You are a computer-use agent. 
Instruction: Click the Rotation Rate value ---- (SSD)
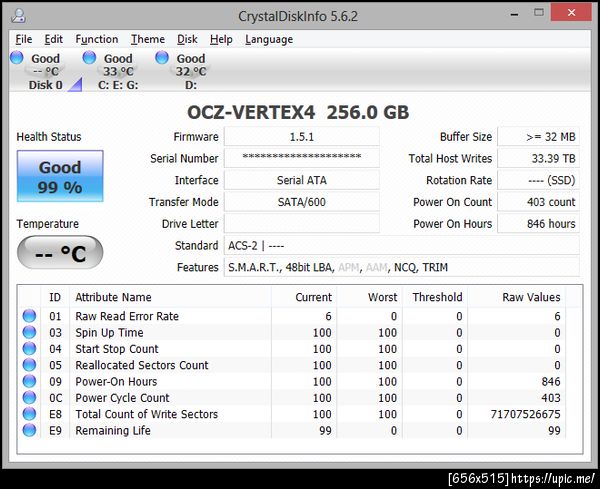[538, 180]
